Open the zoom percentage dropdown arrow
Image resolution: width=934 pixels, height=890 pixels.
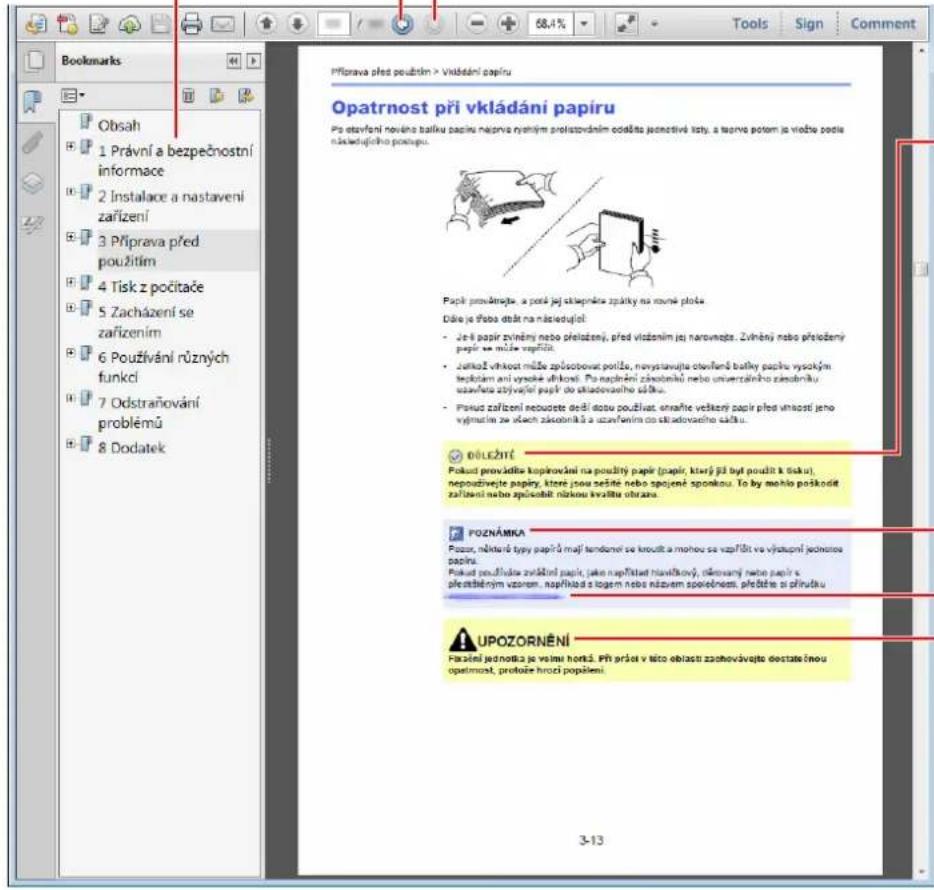pos(584,24)
